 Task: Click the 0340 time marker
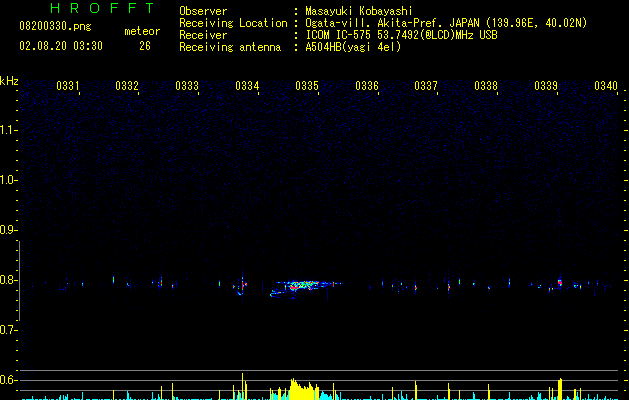[x=606, y=86]
